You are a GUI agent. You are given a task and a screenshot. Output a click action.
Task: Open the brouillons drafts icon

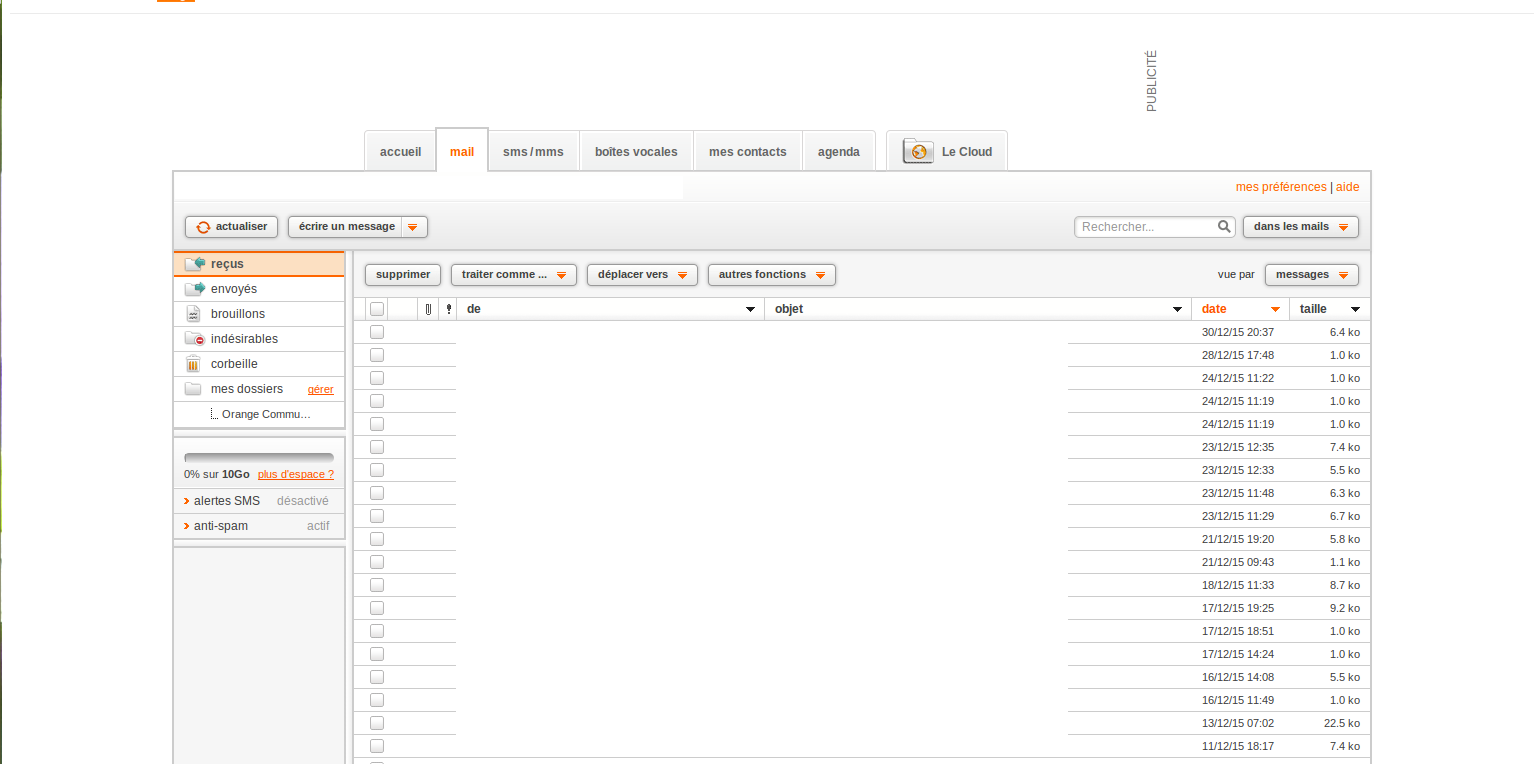(x=194, y=314)
